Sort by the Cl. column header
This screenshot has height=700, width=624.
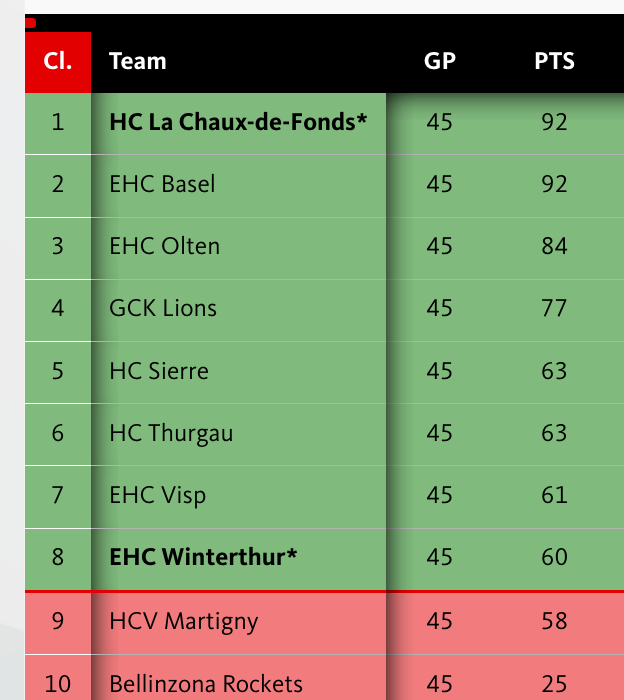(57, 61)
